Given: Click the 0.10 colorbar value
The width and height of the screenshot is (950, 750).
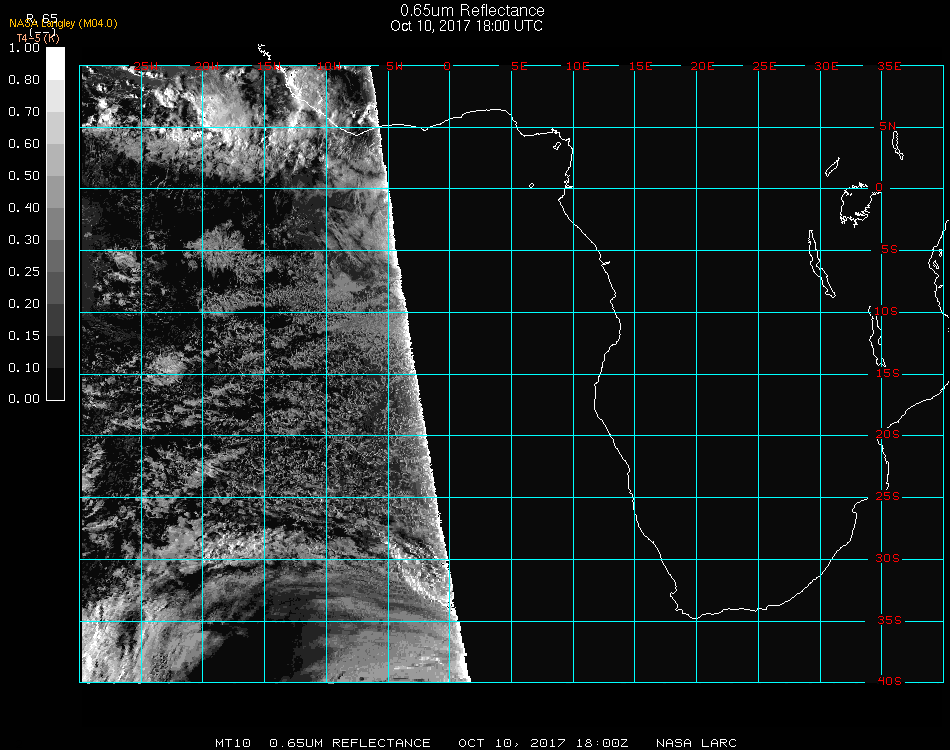Looking at the screenshot, I should pyautogui.click(x=24, y=368).
